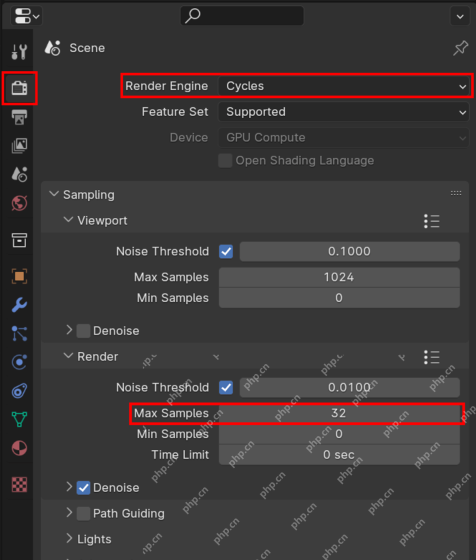This screenshot has width=476, height=560.
Task: Enable Open Shading Language checkbox
Action: 225,161
